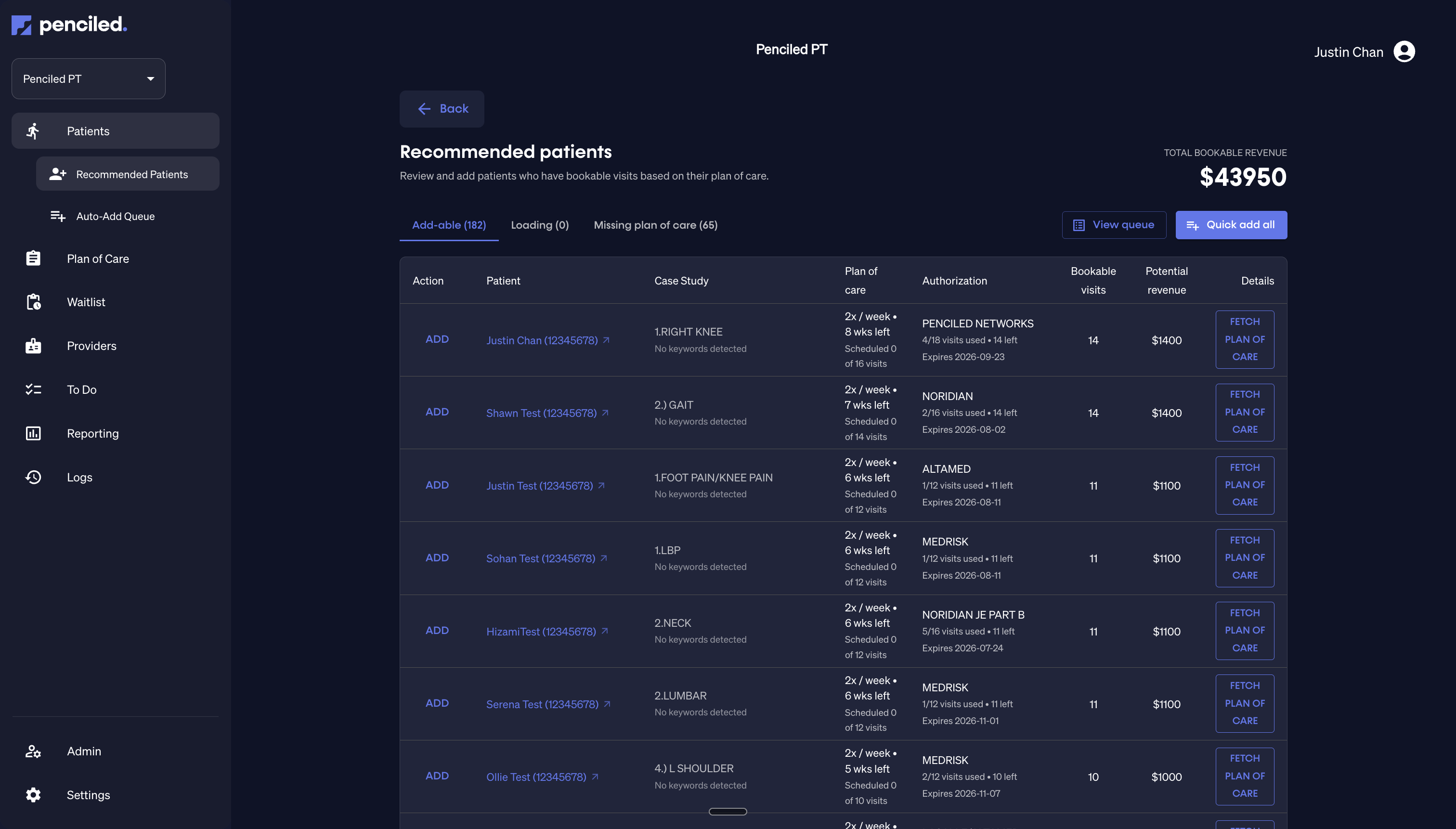Fetch plan of care for Justin Test
The height and width of the screenshot is (829, 1456).
click(x=1245, y=485)
